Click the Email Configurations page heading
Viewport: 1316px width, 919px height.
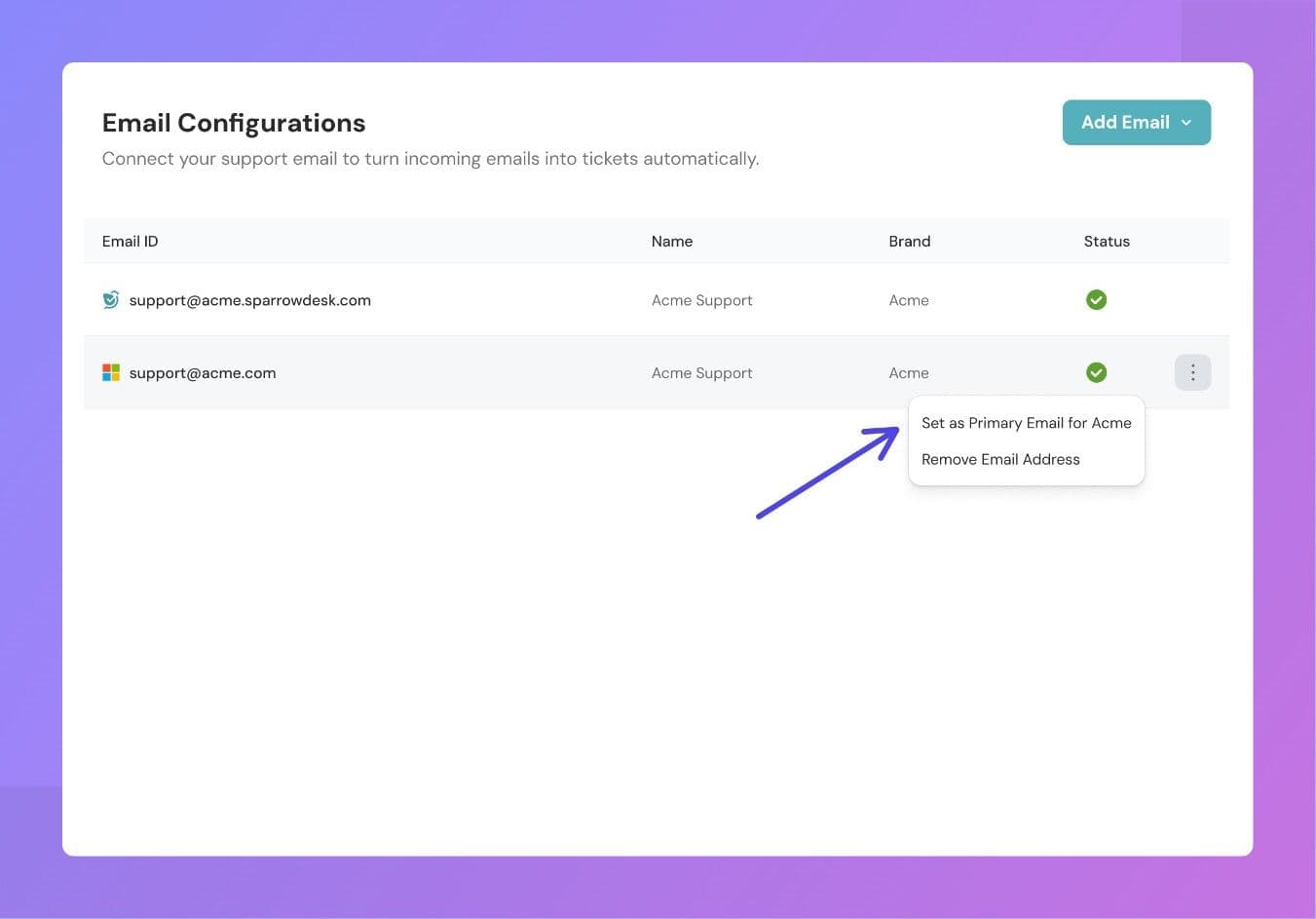click(x=234, y=123)
